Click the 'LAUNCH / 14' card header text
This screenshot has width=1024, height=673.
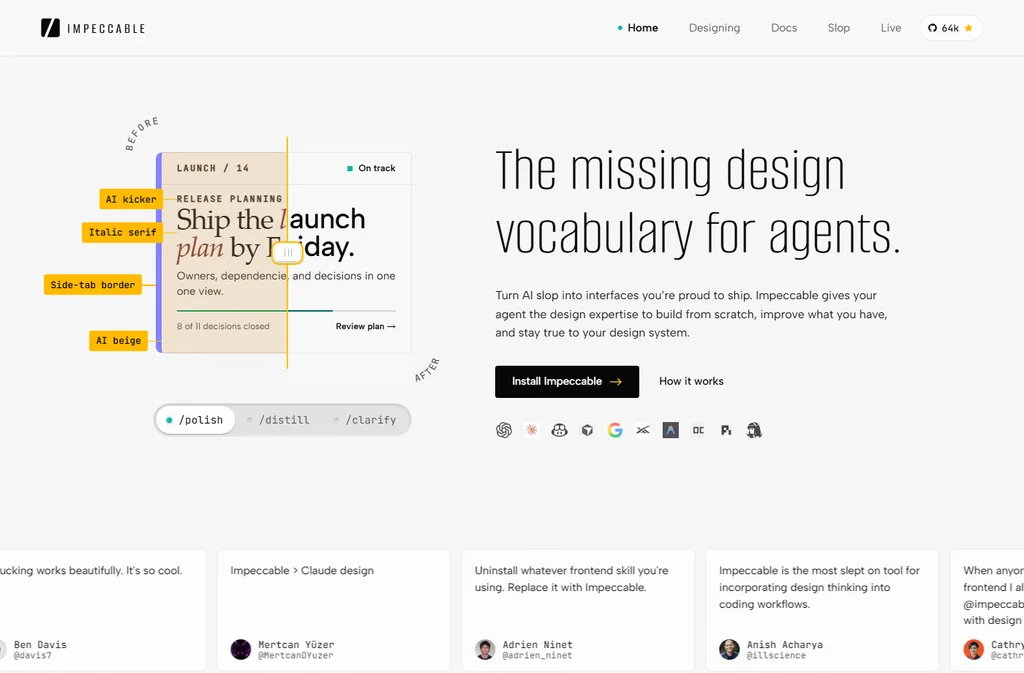click(x=213, y=168)
